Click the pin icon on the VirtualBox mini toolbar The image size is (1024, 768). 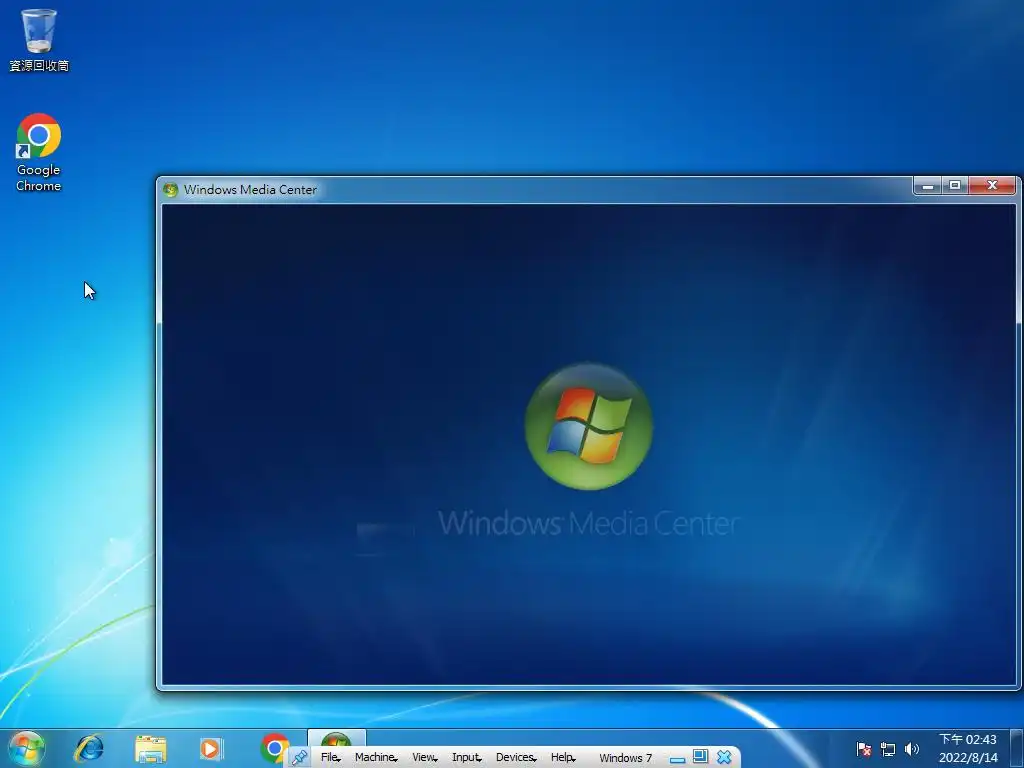(300, 758)
